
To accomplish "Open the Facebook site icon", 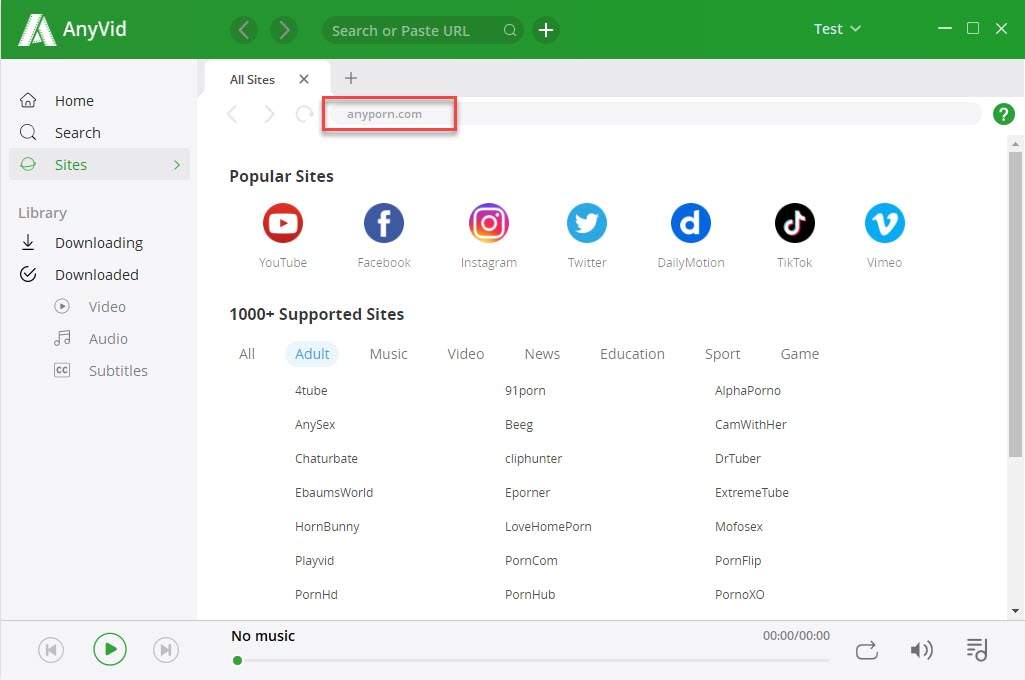I will [x=384, y=223].
